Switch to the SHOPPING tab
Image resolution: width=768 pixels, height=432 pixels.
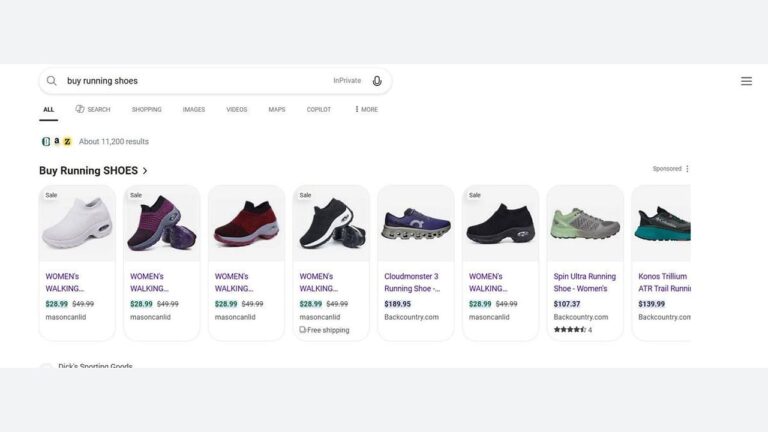pos(146,109)
